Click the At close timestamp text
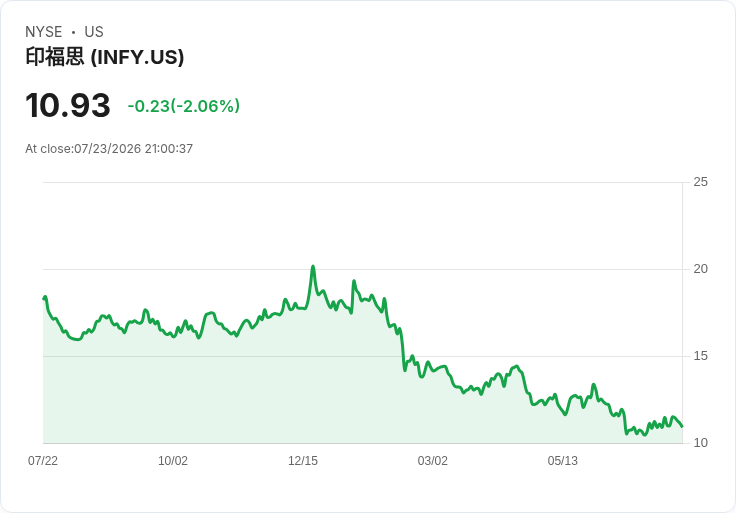This screenshot has height=513, width=736. [x=109, y=149]
